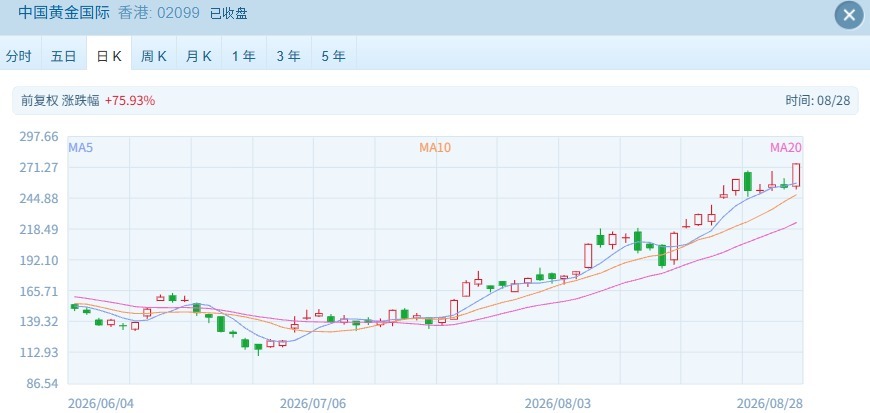Click the 297.66 price axis label

[x=39, y=137]
